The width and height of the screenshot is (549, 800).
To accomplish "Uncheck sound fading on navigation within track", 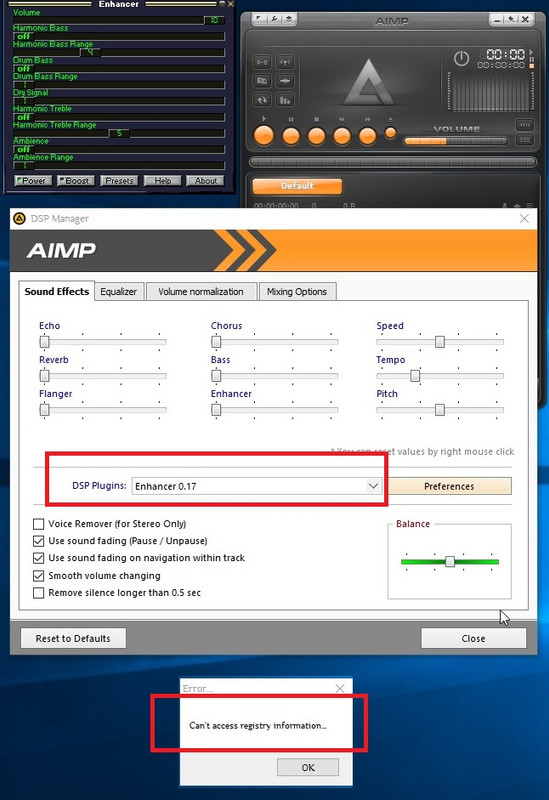I will 38,558.
